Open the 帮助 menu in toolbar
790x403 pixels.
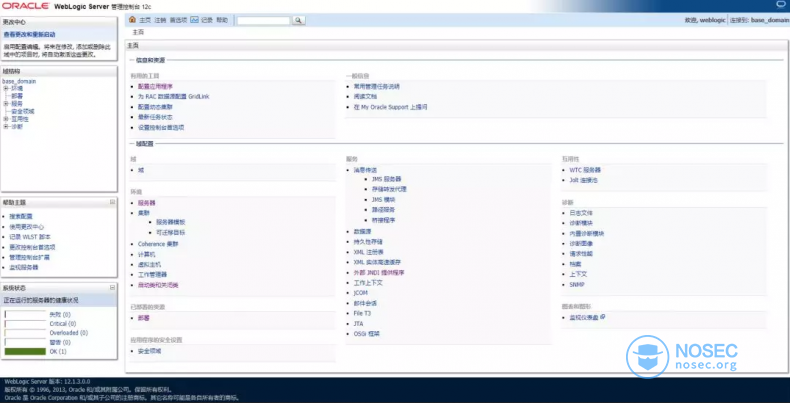[x=222, y=20]
